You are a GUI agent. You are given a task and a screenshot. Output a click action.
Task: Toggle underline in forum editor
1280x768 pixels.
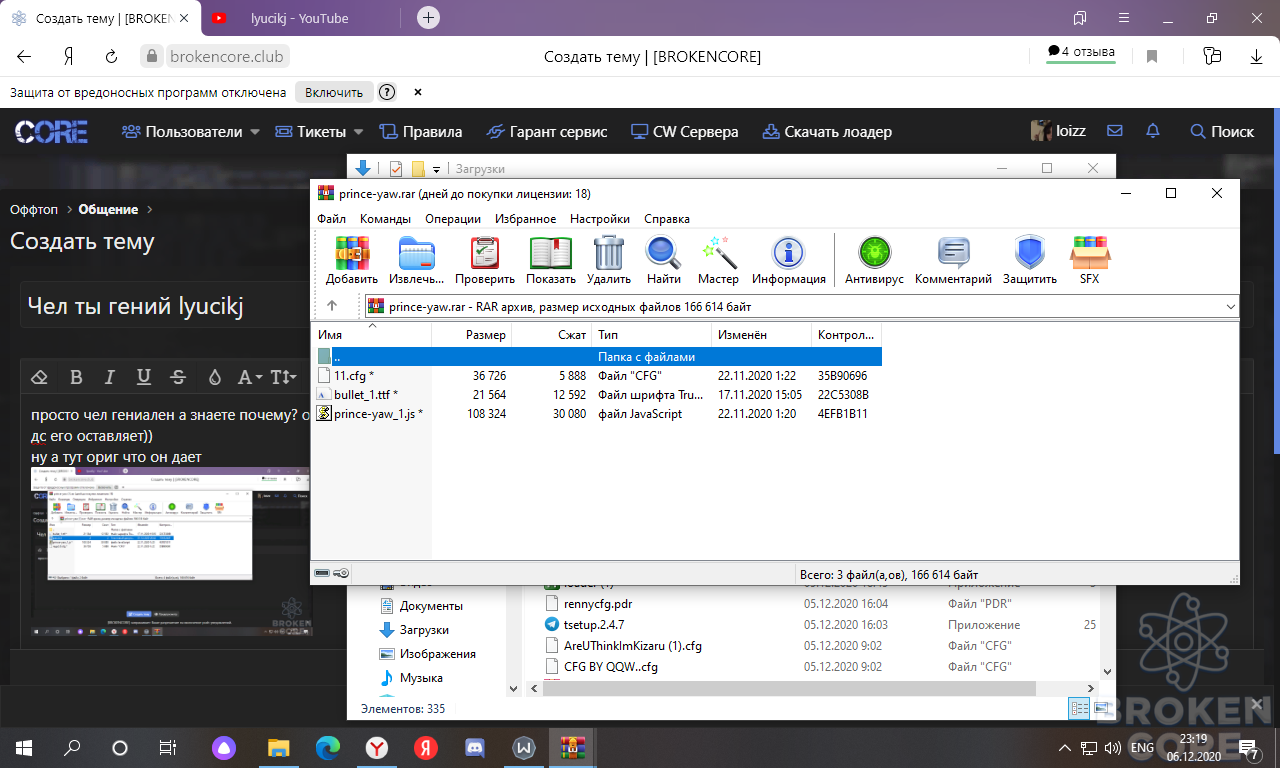click(x=144, y=377)
